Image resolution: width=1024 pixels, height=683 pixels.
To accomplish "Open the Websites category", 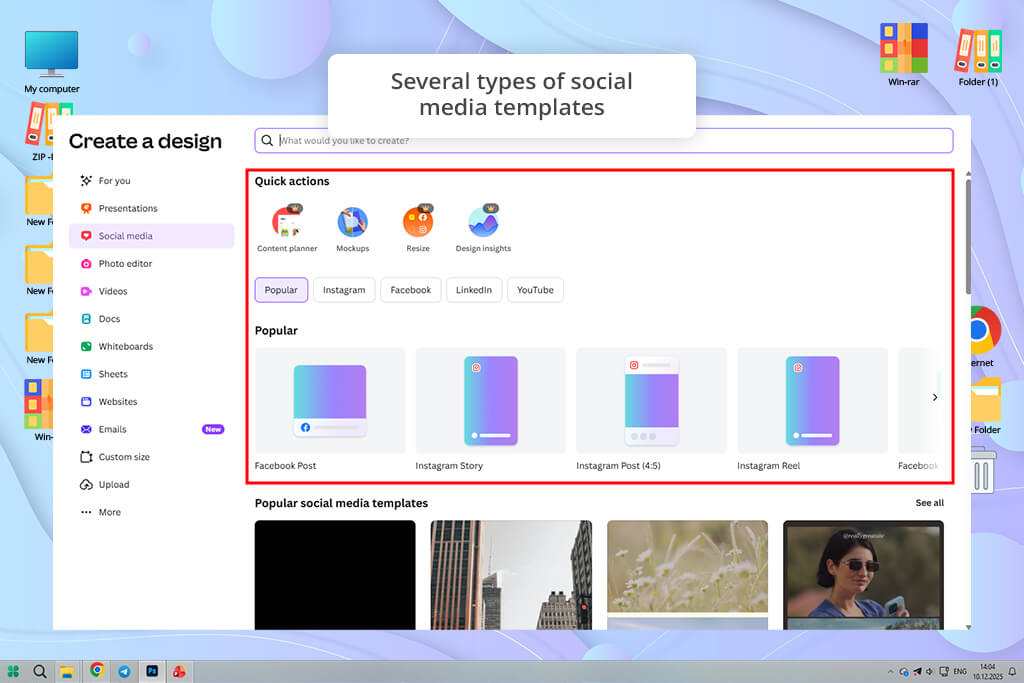I will coord(152,402).
